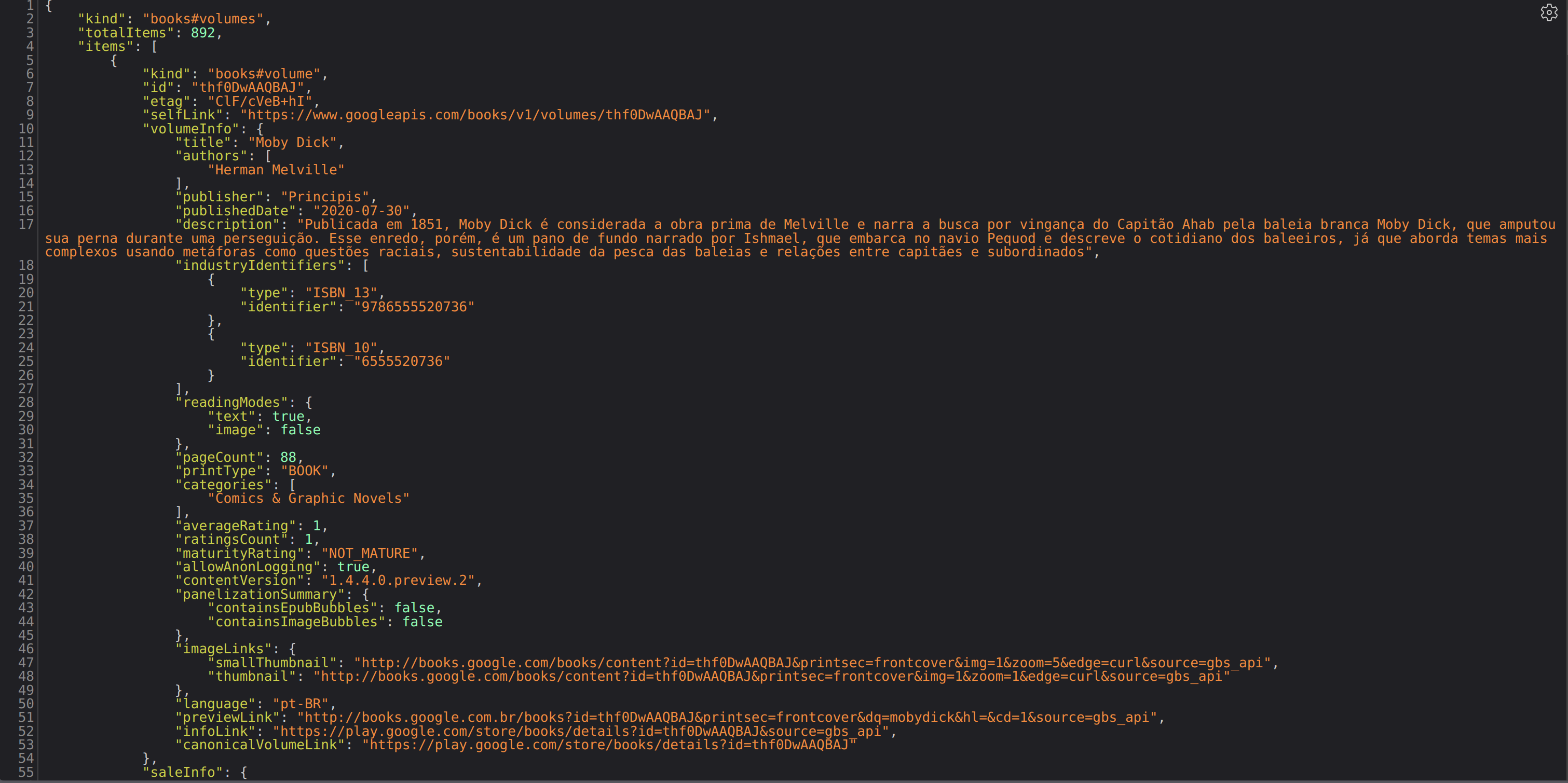1568x783 pixels.
Task: Click line number 46 in the gutter
Action: [26, 649]
